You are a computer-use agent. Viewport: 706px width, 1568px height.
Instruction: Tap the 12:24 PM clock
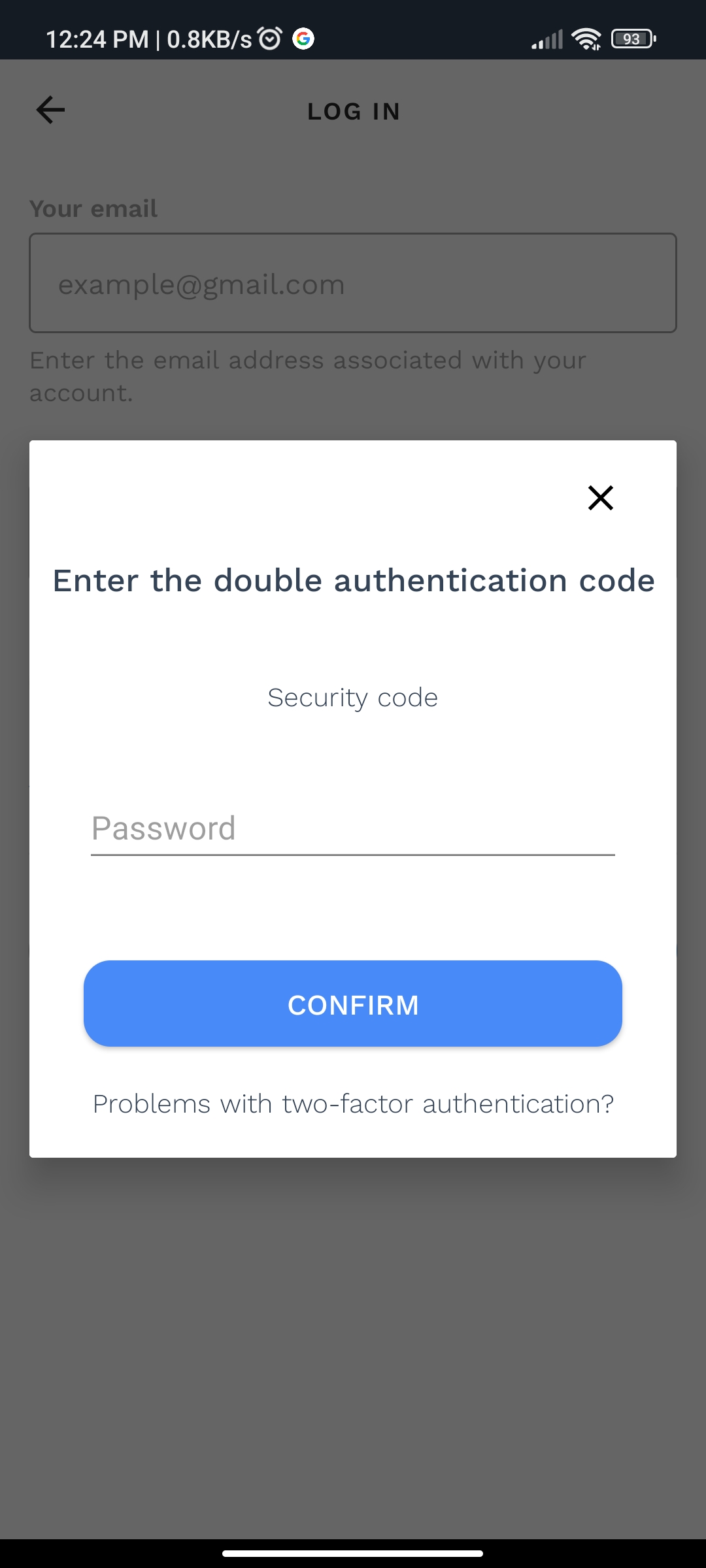97,39
